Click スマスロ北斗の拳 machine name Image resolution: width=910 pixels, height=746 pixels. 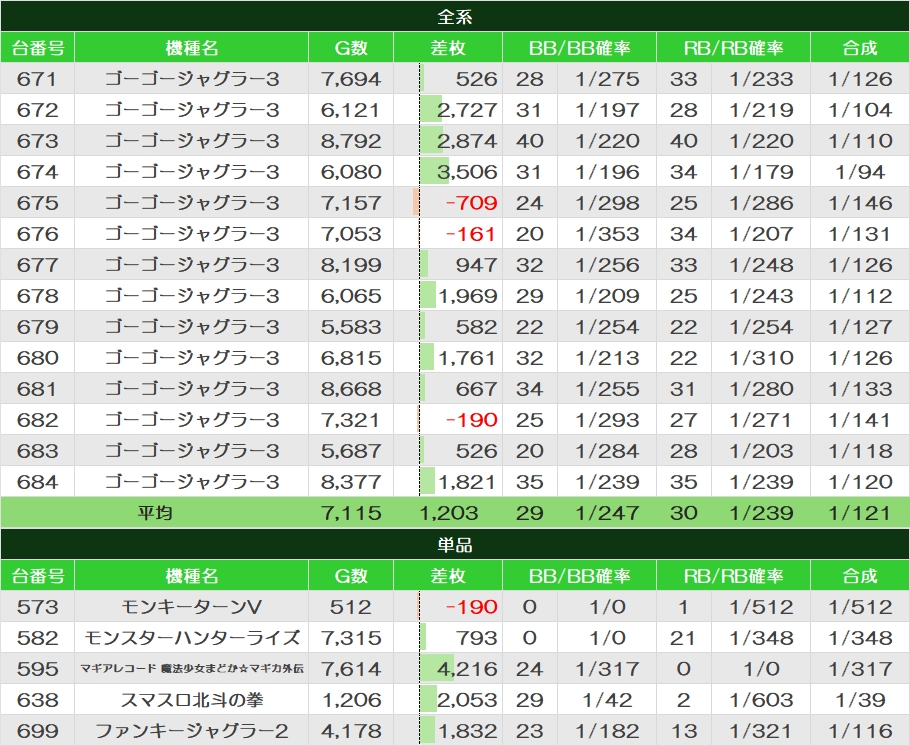pyautogui.click(x=192, y=700)
